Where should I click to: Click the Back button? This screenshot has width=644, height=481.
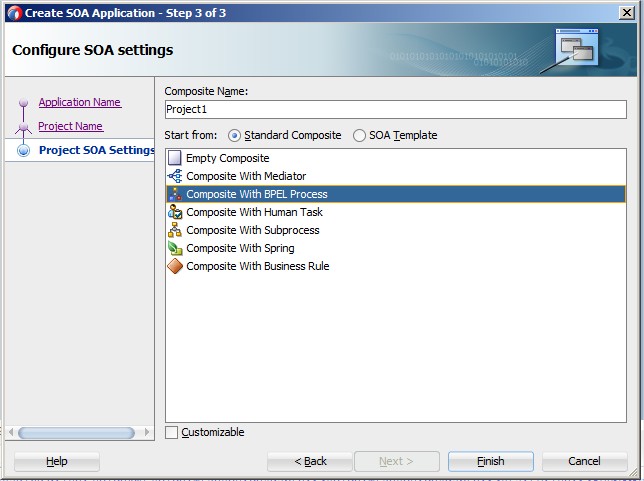310,461
